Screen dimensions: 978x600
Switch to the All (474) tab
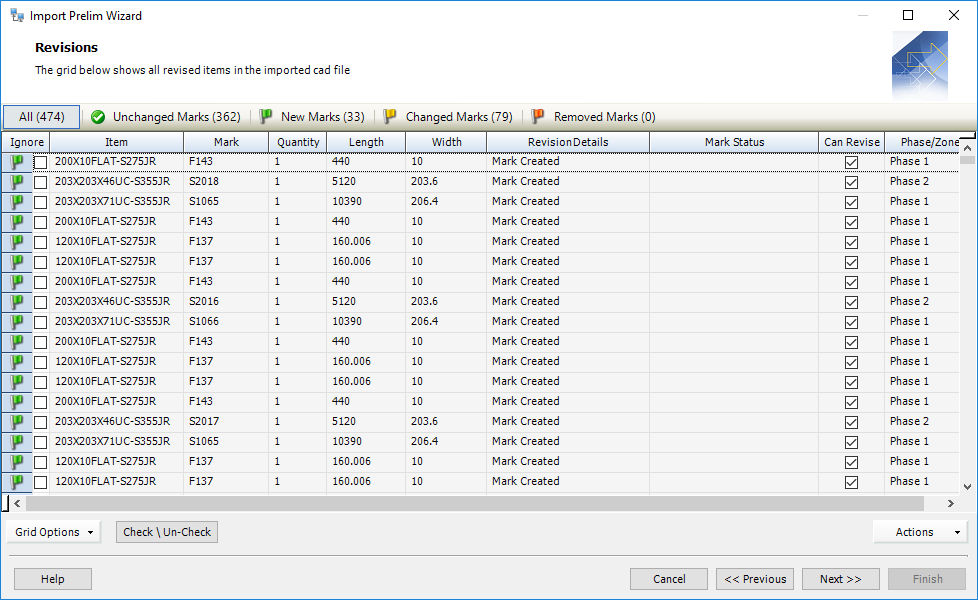coord(42,117)
